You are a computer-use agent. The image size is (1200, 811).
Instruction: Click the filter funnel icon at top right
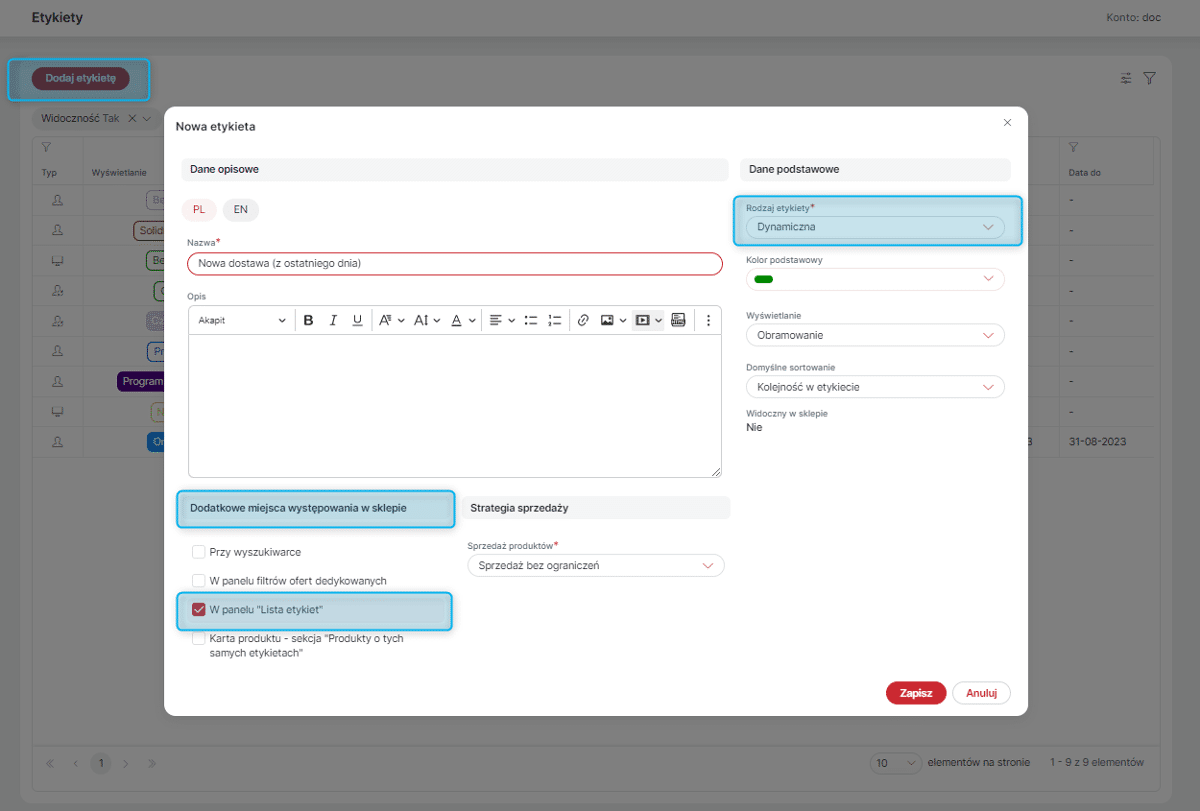(x=1149, y=78)
